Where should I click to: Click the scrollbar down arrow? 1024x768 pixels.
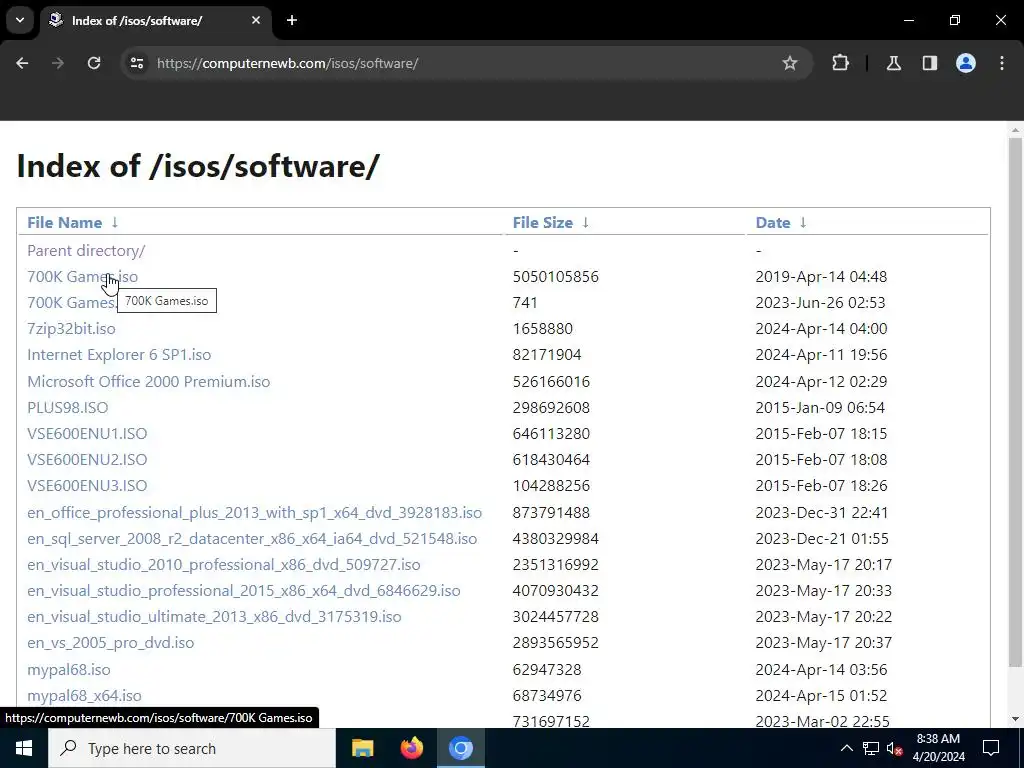(1015, 720)
